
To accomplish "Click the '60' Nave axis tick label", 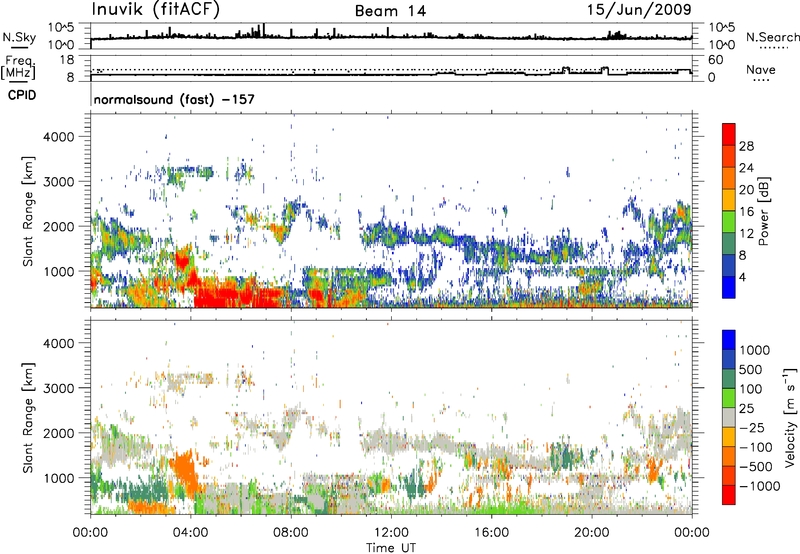I will 715,60.
